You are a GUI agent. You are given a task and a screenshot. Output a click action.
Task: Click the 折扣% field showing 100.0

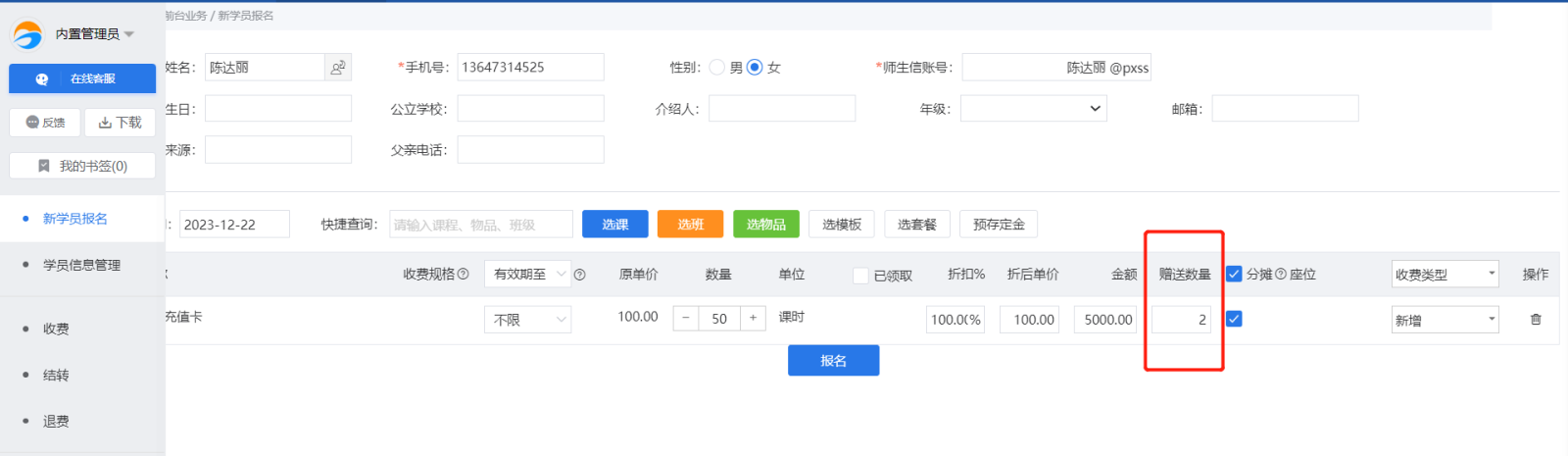point(955,320)
